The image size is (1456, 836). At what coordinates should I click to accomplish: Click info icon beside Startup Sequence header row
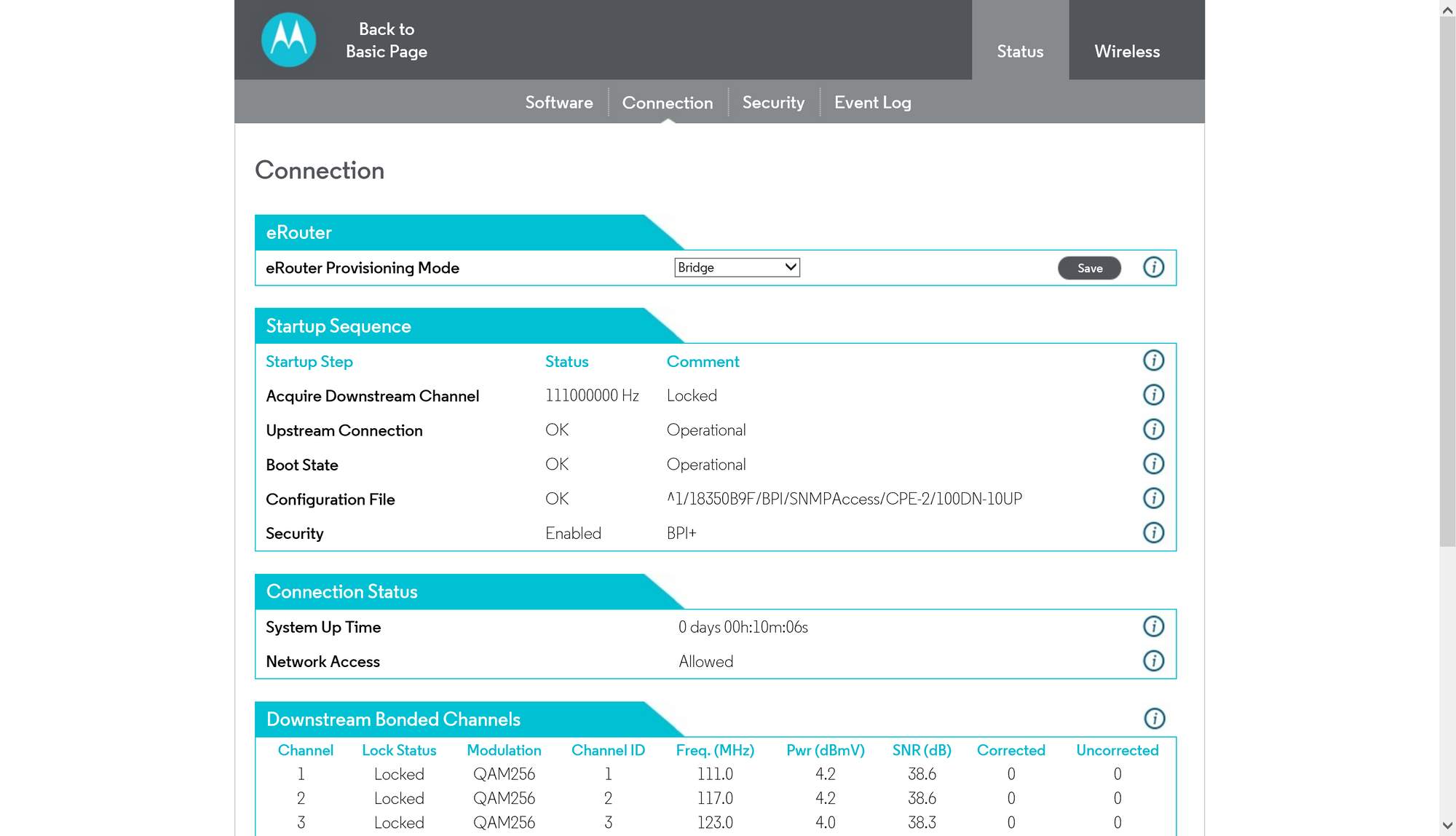coord(1153,360)
